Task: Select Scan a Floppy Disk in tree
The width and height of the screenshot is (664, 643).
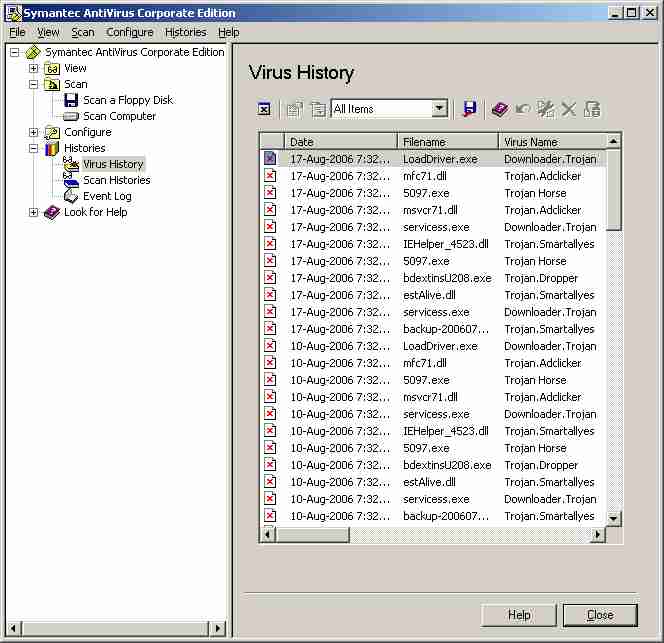Action: coord(128,100)
